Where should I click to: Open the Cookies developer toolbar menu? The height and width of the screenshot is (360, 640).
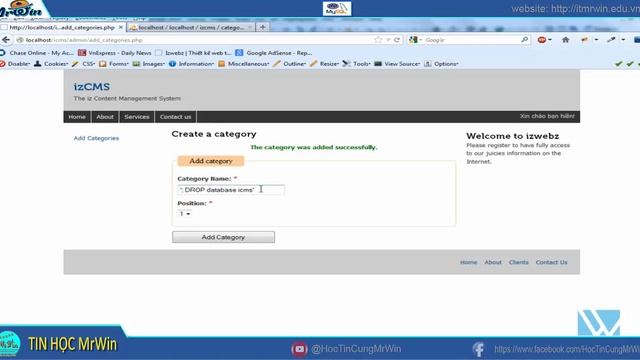pos(51,64)
